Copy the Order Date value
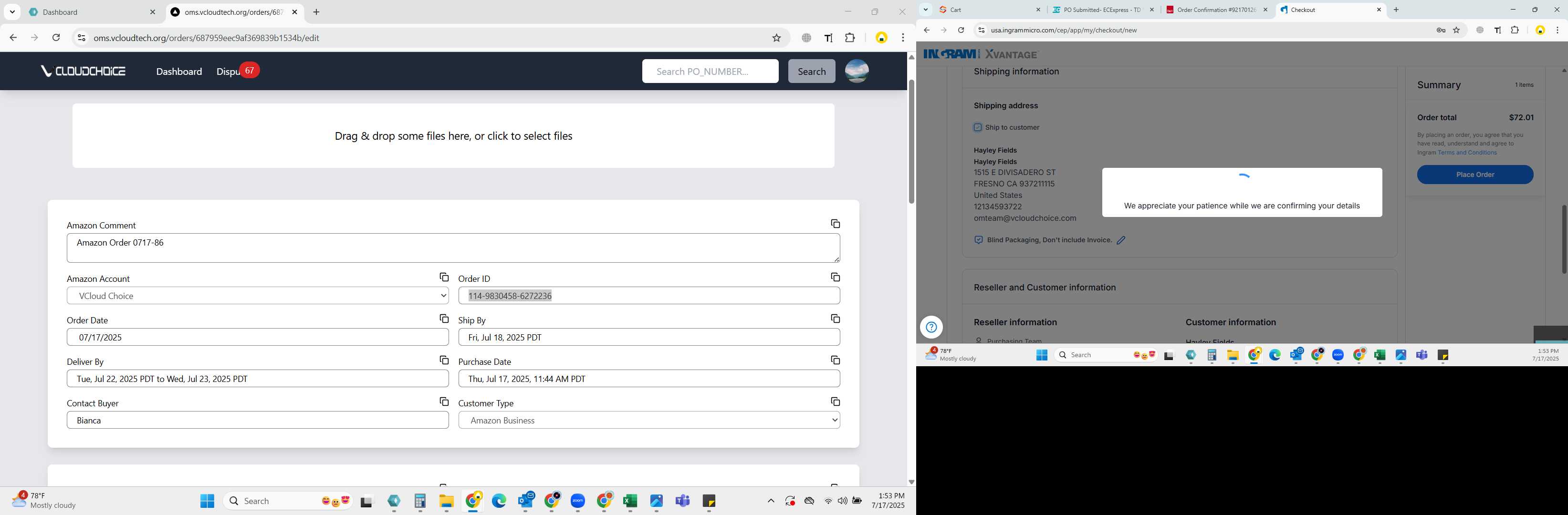This screenshot has height=515, width=1568. (x=444, y=319)
